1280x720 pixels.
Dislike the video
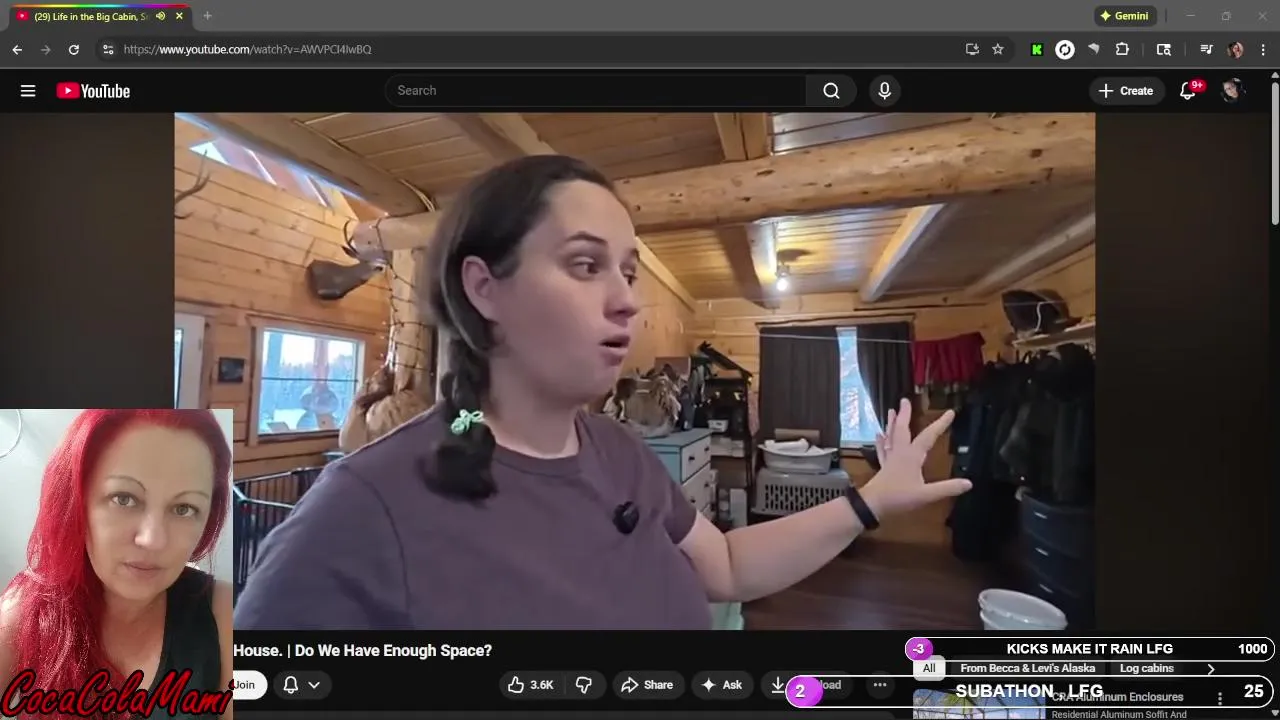(584, 685)
